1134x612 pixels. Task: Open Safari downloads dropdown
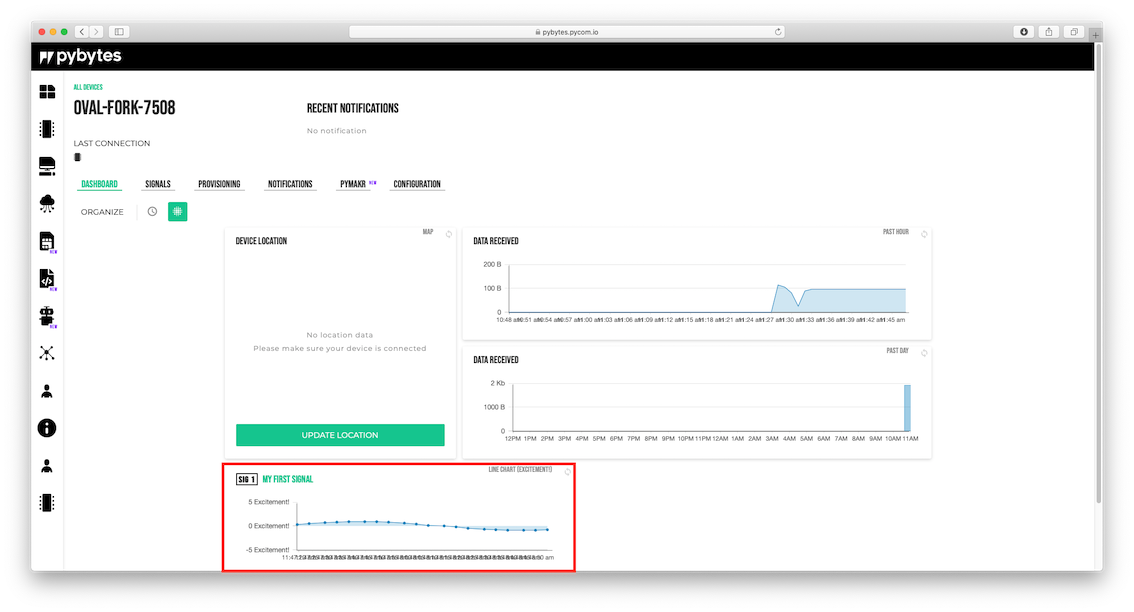point(1024,32)
